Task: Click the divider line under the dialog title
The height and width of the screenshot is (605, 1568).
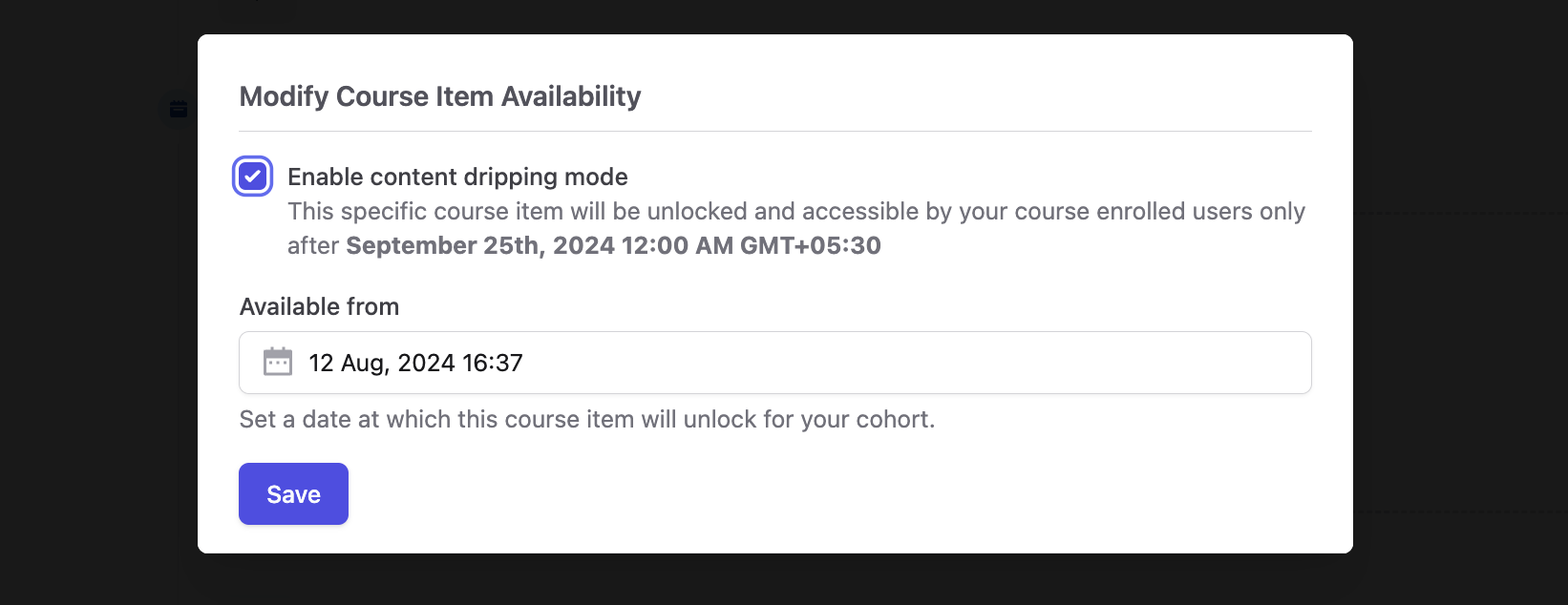Action: (x=775, y=131)
